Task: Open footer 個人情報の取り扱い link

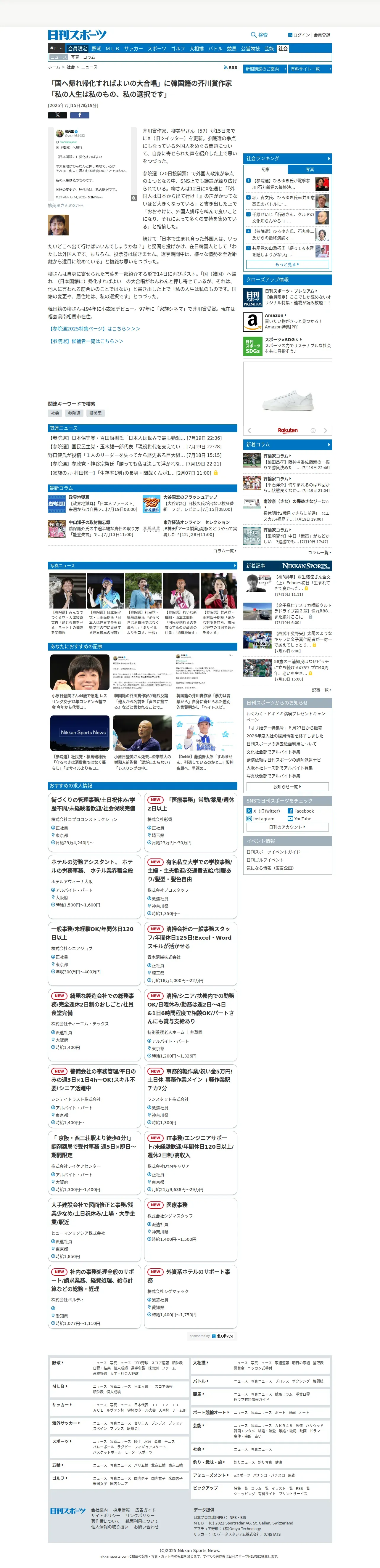Action: (x=110, y=1527)
